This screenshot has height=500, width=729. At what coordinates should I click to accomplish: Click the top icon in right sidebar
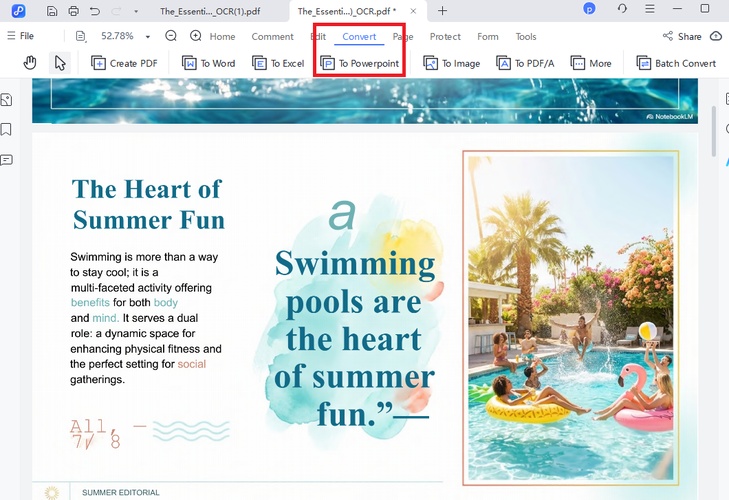[x=727, y=99]
